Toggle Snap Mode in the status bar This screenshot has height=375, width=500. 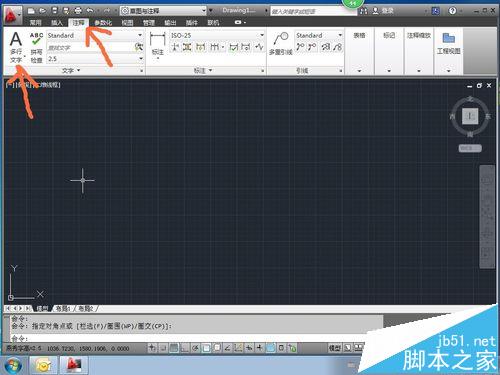(x=163, y=348)
